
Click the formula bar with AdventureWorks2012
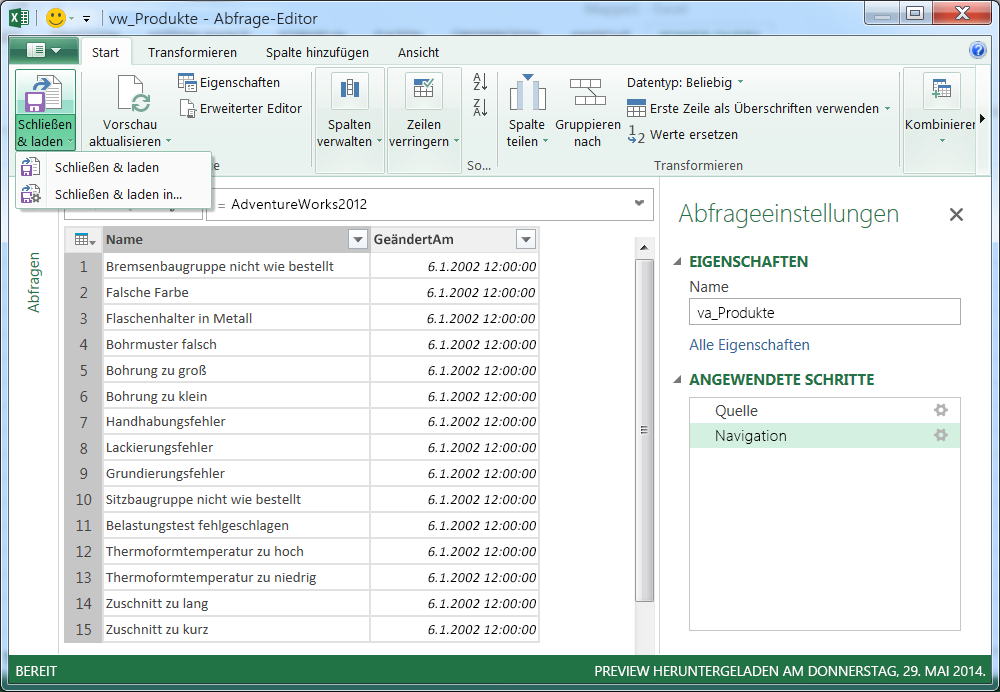tap(430, 204)
